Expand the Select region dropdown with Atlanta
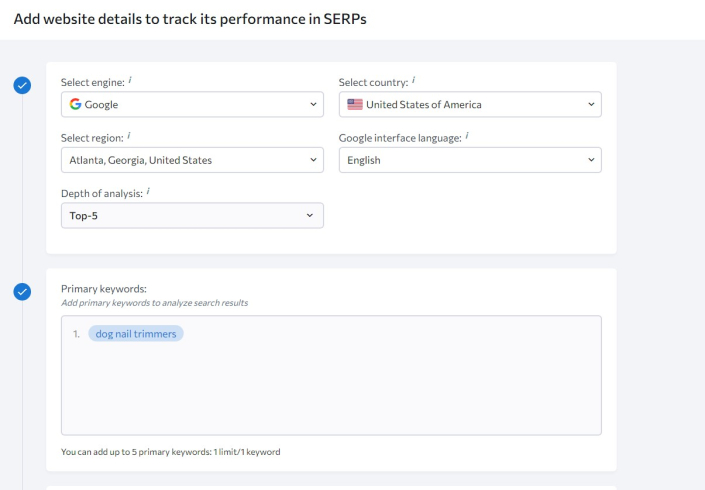Screen dimensions: 705x490 [x=192, y=160]
